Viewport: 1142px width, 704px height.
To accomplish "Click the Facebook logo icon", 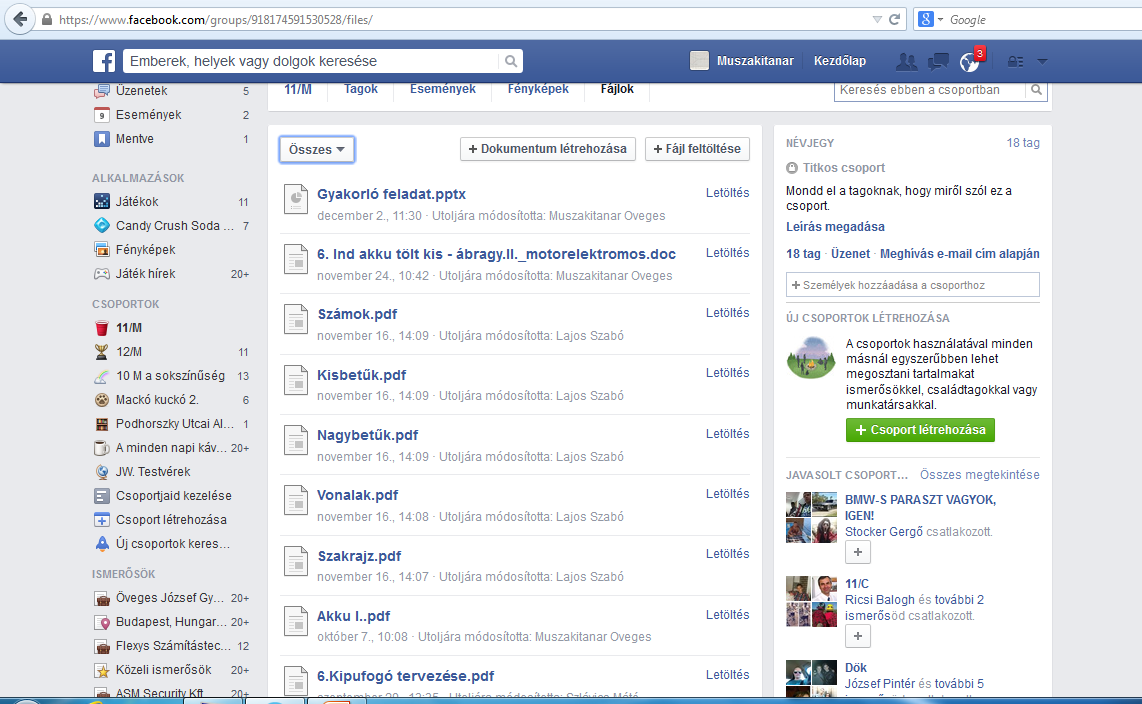I will coord(104,61).
